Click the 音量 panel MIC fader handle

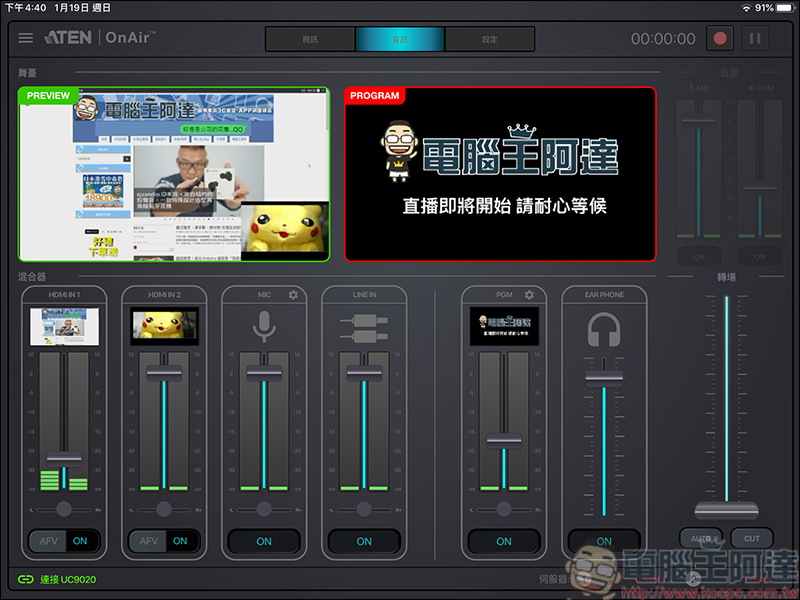click(698, 120)
